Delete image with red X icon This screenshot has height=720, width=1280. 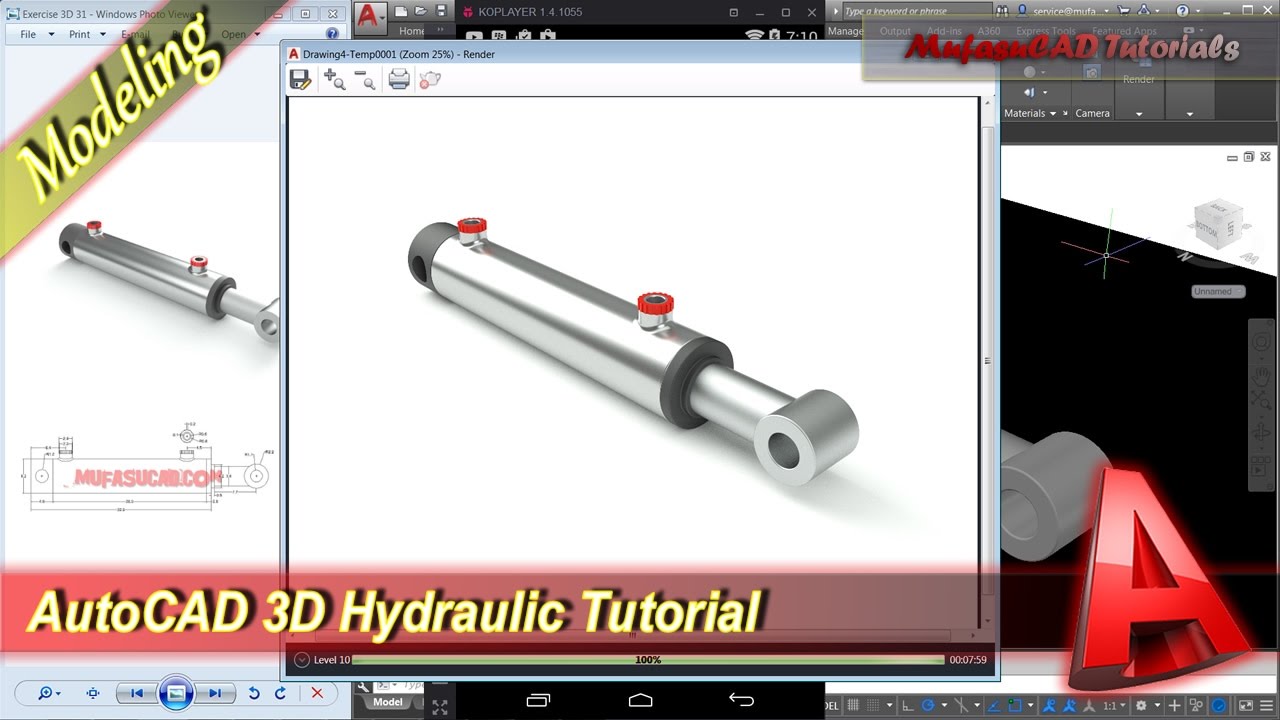coord(317,693)
